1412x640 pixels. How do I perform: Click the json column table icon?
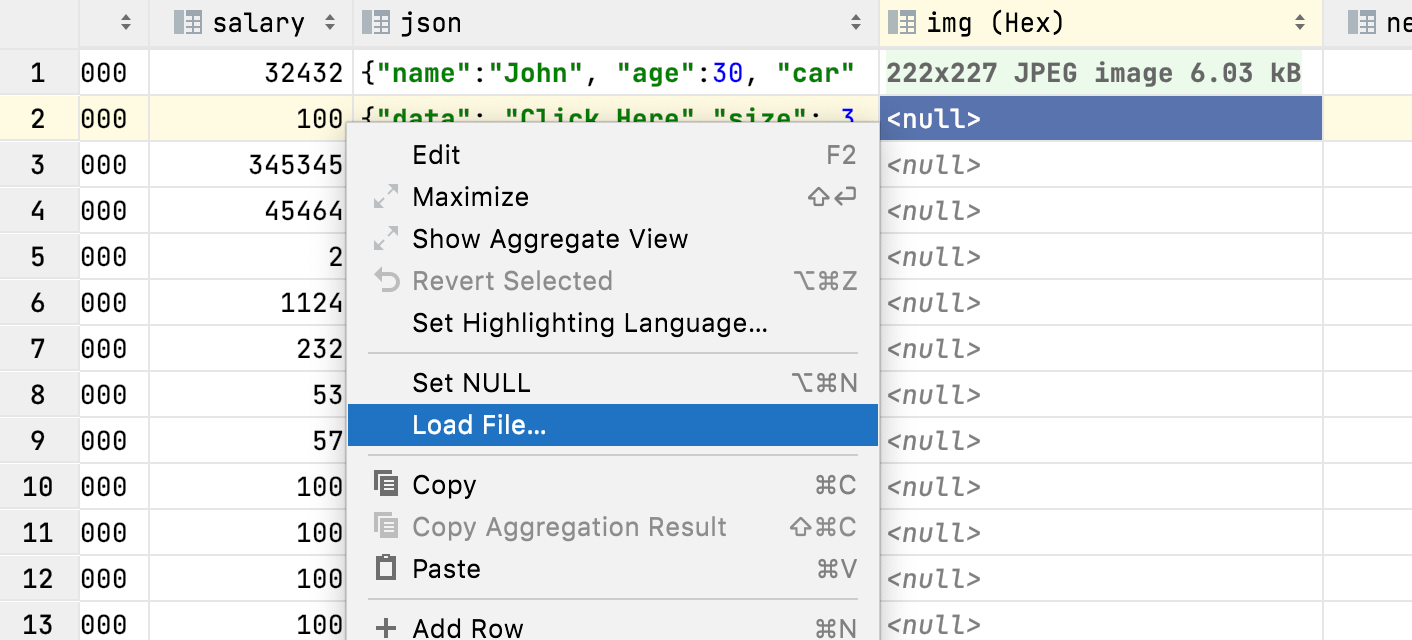click(375, 23)
